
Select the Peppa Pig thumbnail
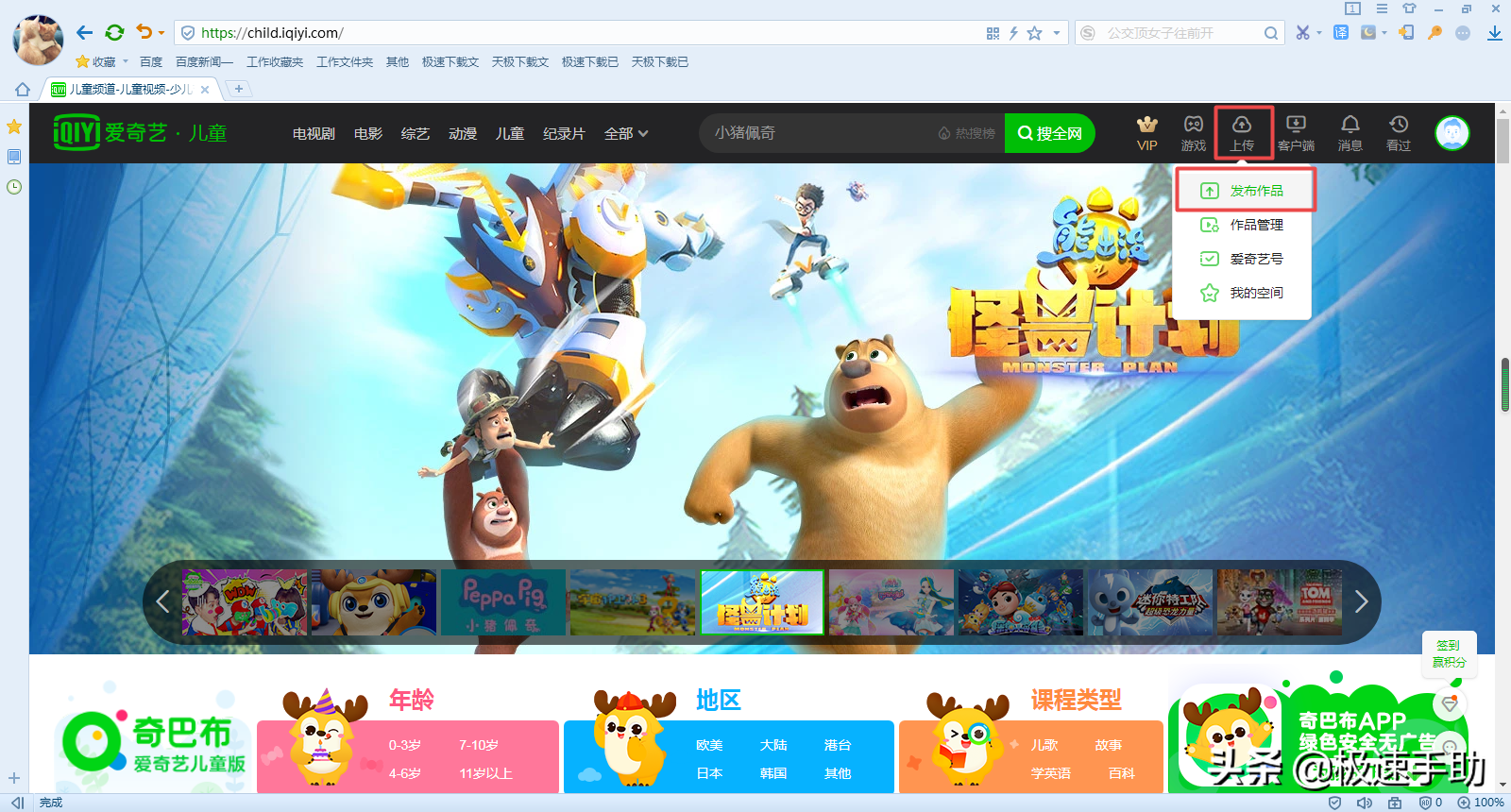tap(503, 602)
